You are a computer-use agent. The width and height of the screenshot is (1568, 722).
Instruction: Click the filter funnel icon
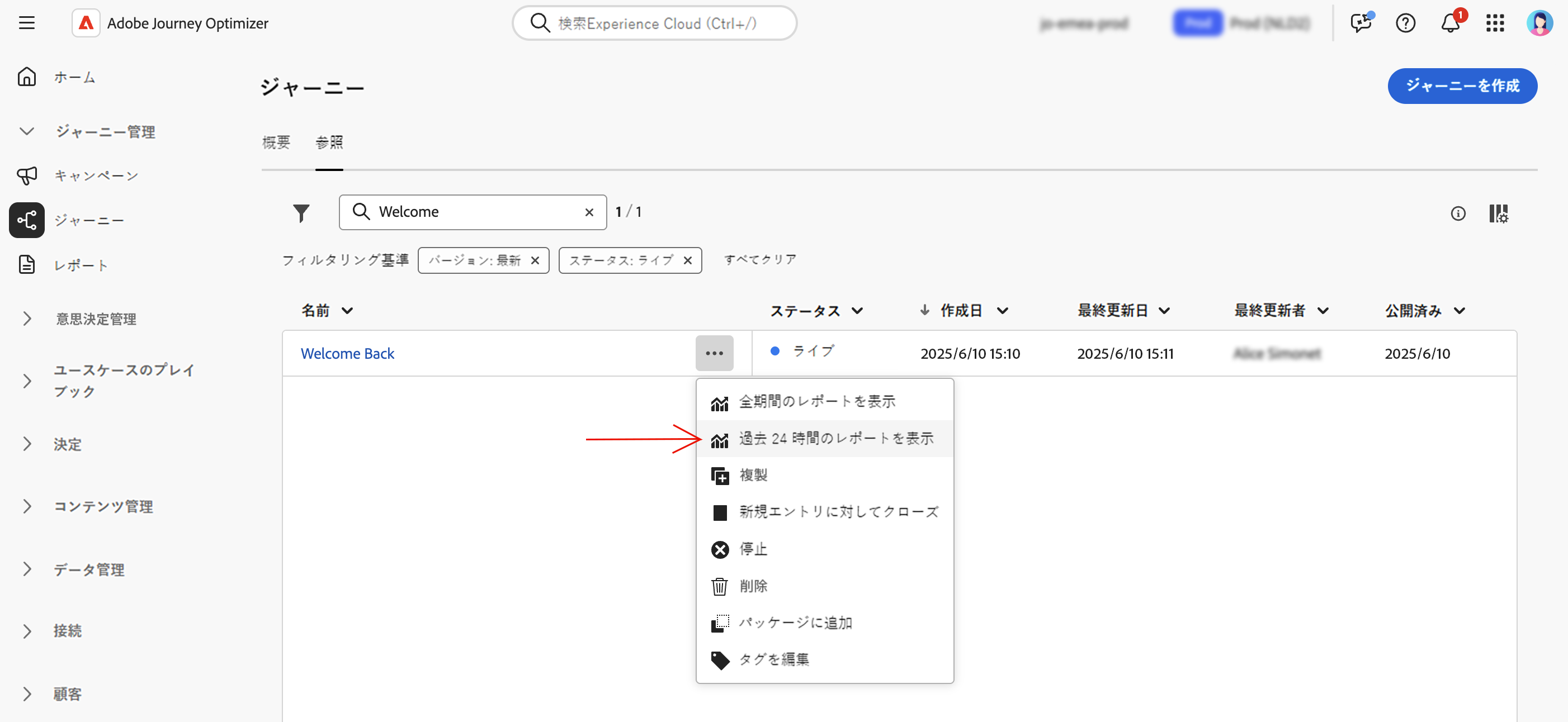(x=301, y=213)
